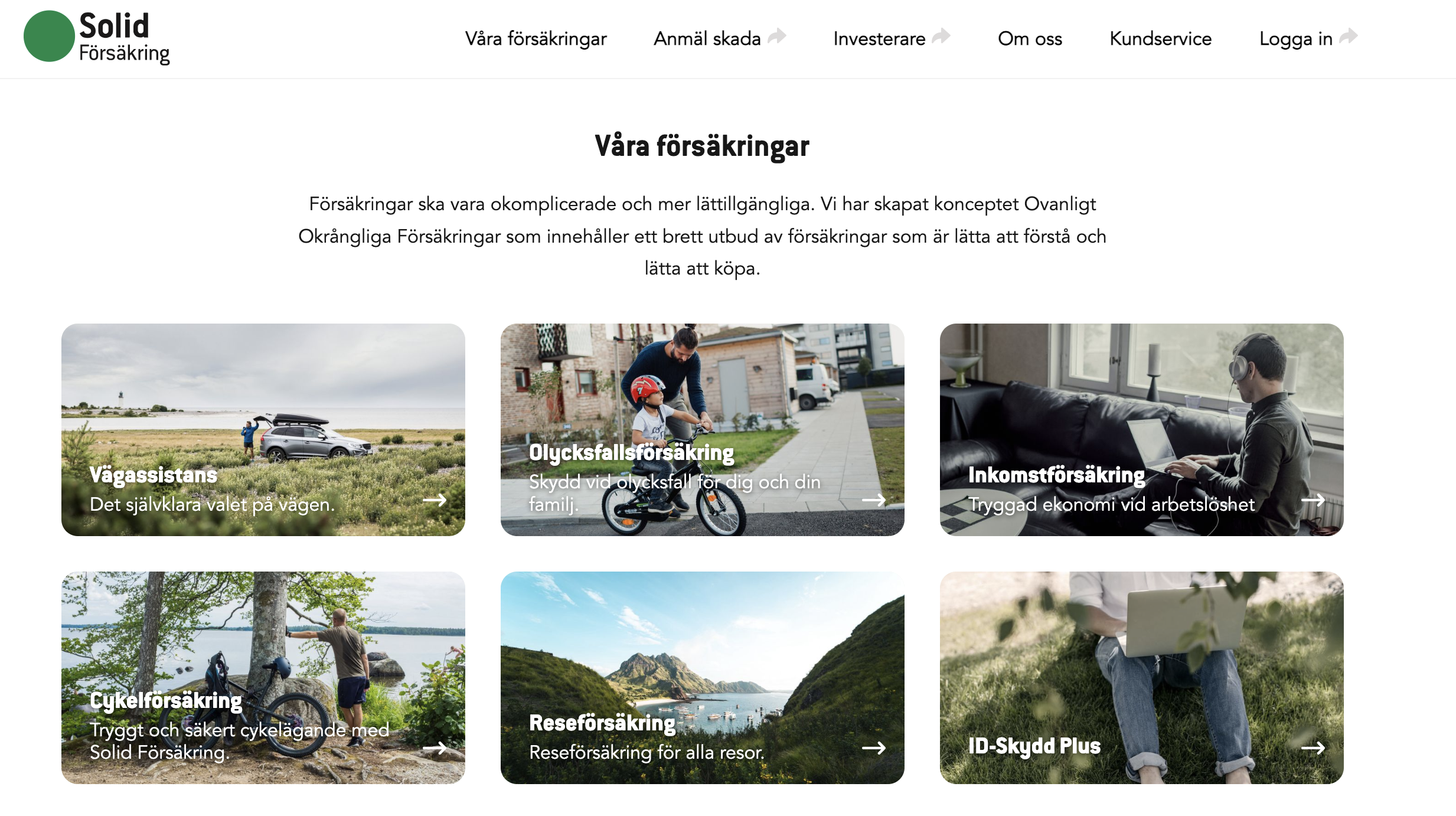Click the share arrow icon beside Investerare
This screenshot has width=1456, height=816.
[x=941, y=36]
